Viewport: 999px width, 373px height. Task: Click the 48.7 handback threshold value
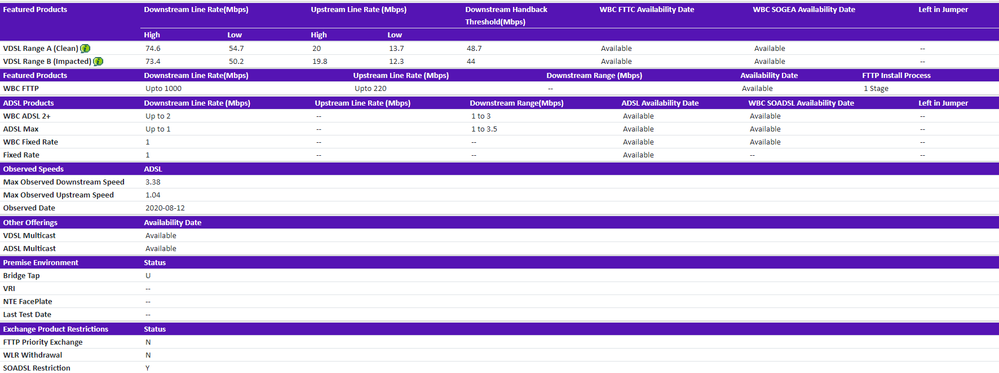coord(474,48)
